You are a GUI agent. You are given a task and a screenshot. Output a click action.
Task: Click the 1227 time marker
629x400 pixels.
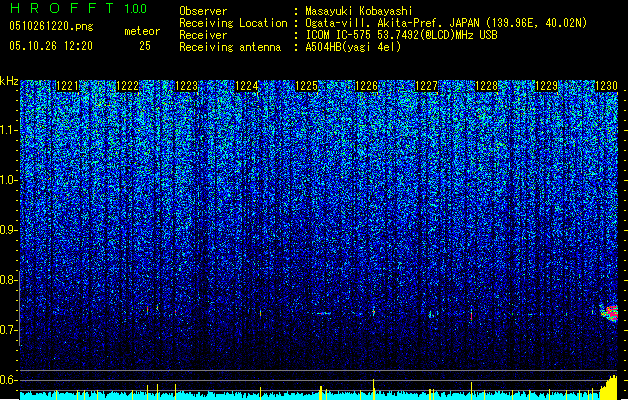(426, 86)
